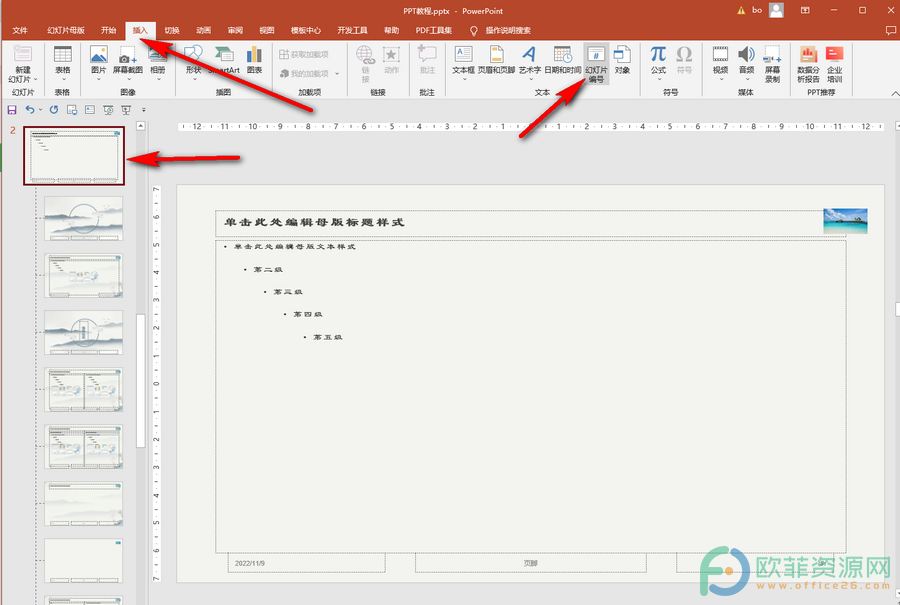
Task: Switch to the 模板中心 tab
Action: click(305, 30)
